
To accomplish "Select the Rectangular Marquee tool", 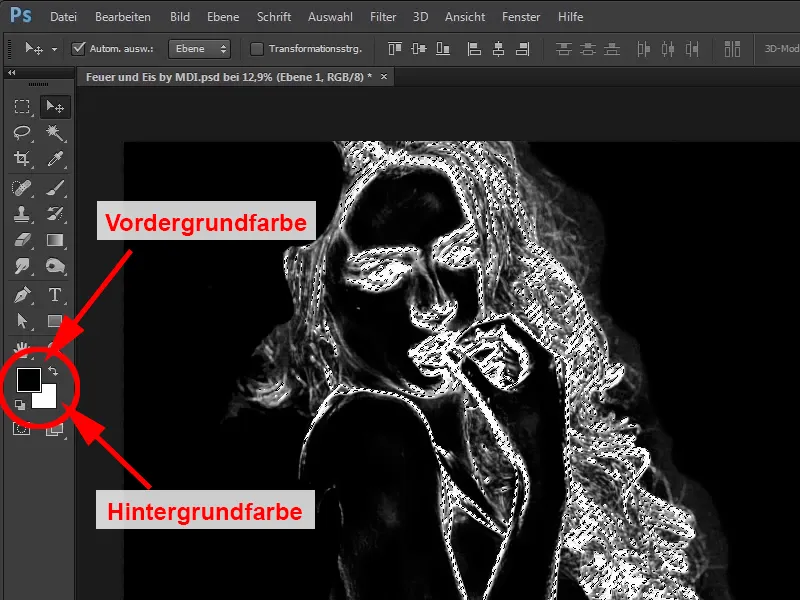I will [21, 107].
